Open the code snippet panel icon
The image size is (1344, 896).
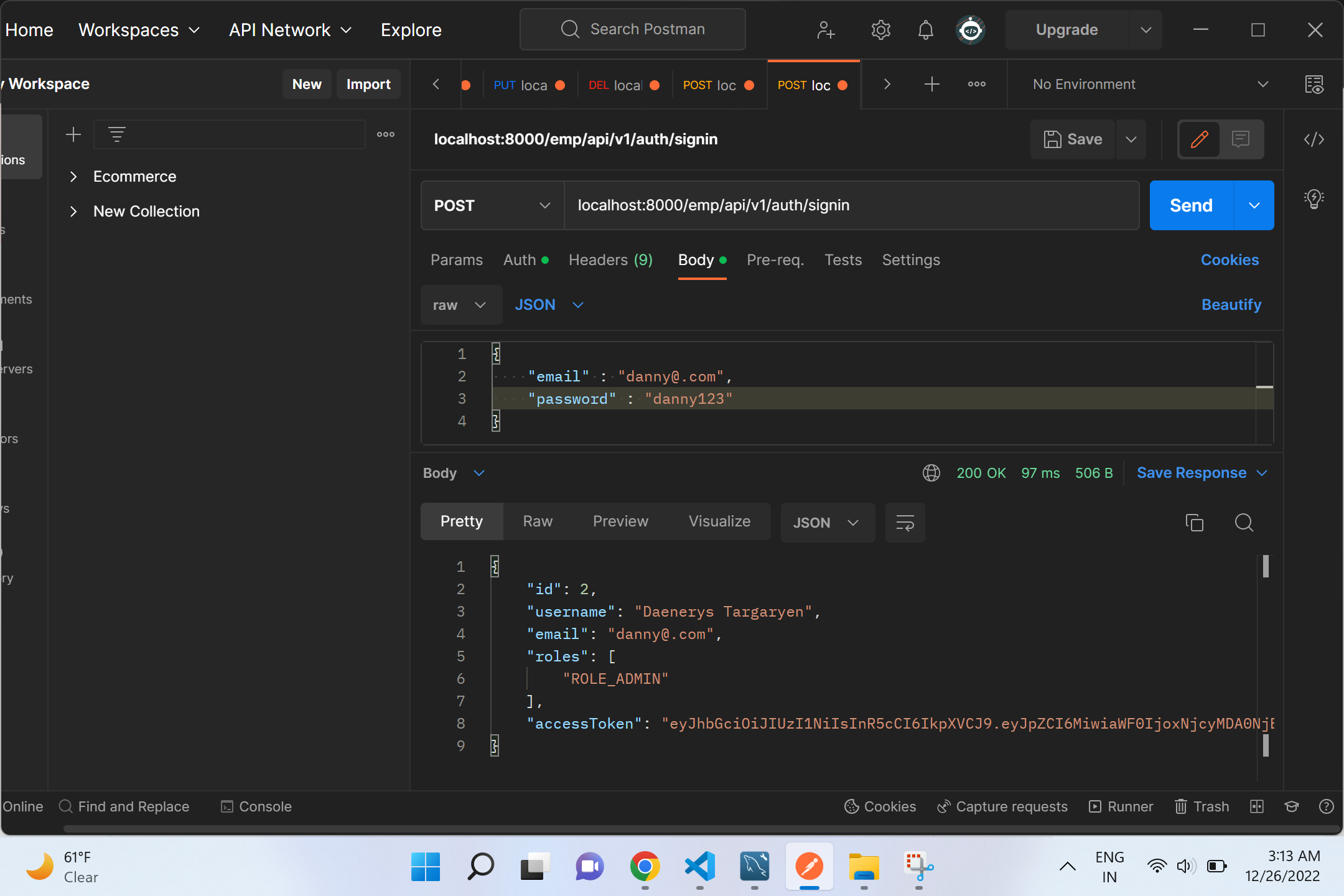(1314, 139)
